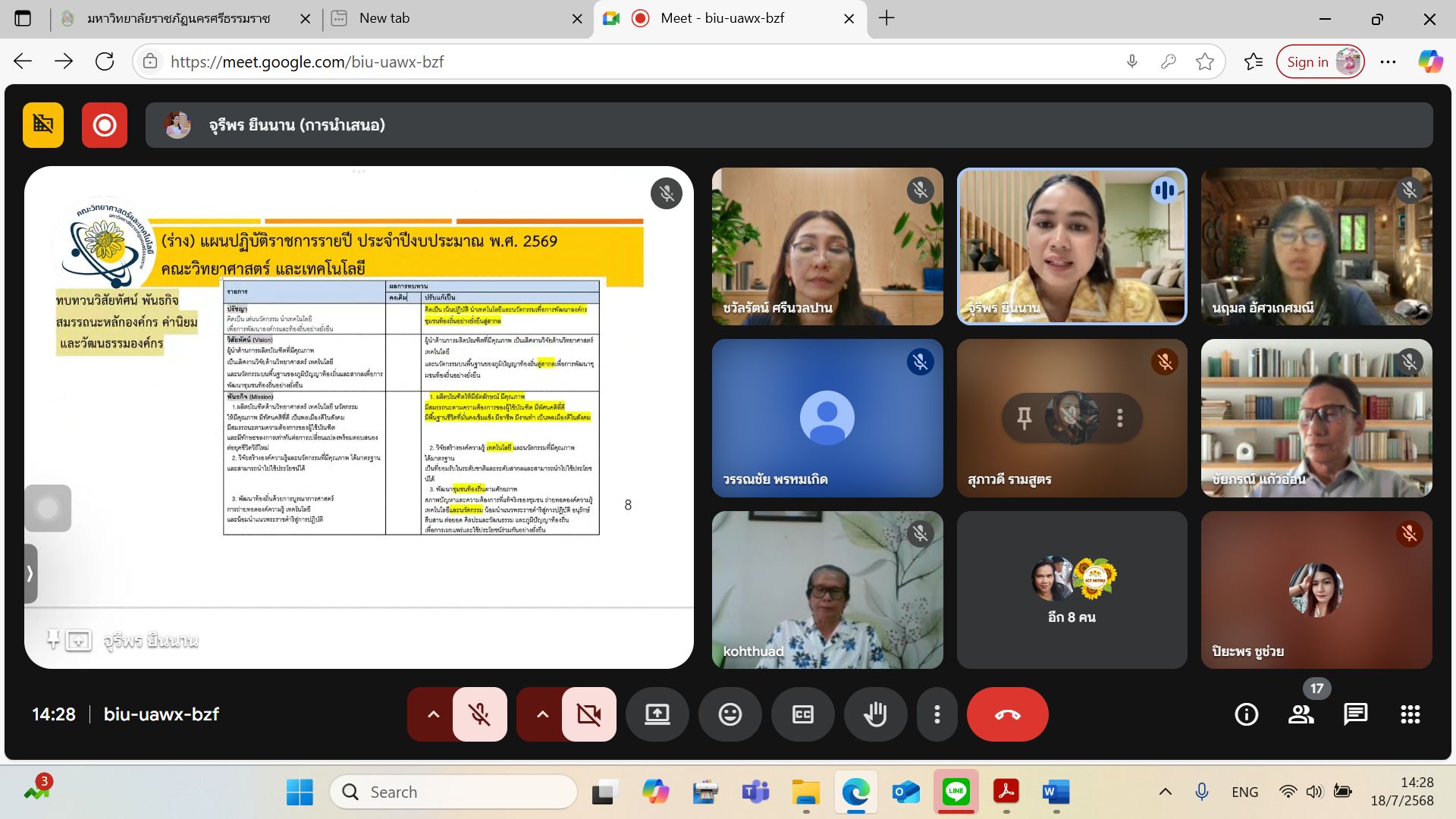The height and width of the screenshot is (819, 1456).
Task: Open LINE app from the taskbar
Action: pyautogui.click(x=955, y=792)
